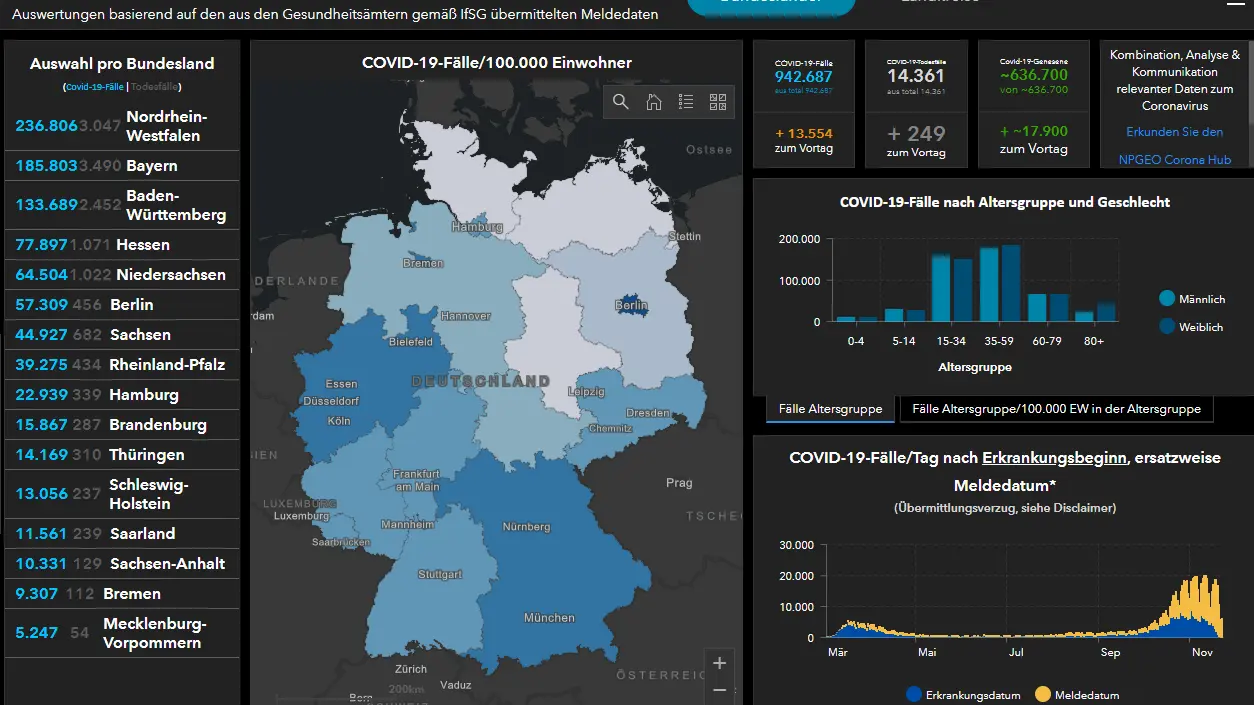
Task: Select Todesfälle sort link in Bundesland list
Action: 155,87
